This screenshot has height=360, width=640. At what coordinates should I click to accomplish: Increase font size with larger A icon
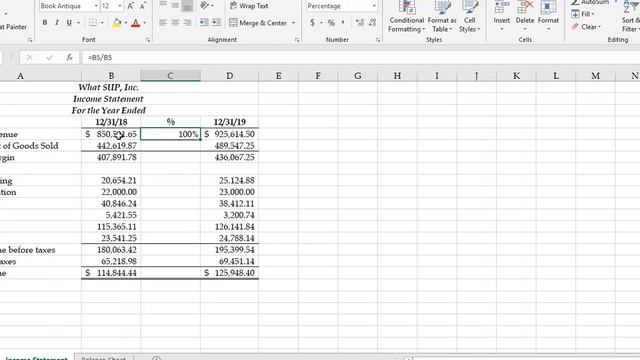tap(131, 6)
